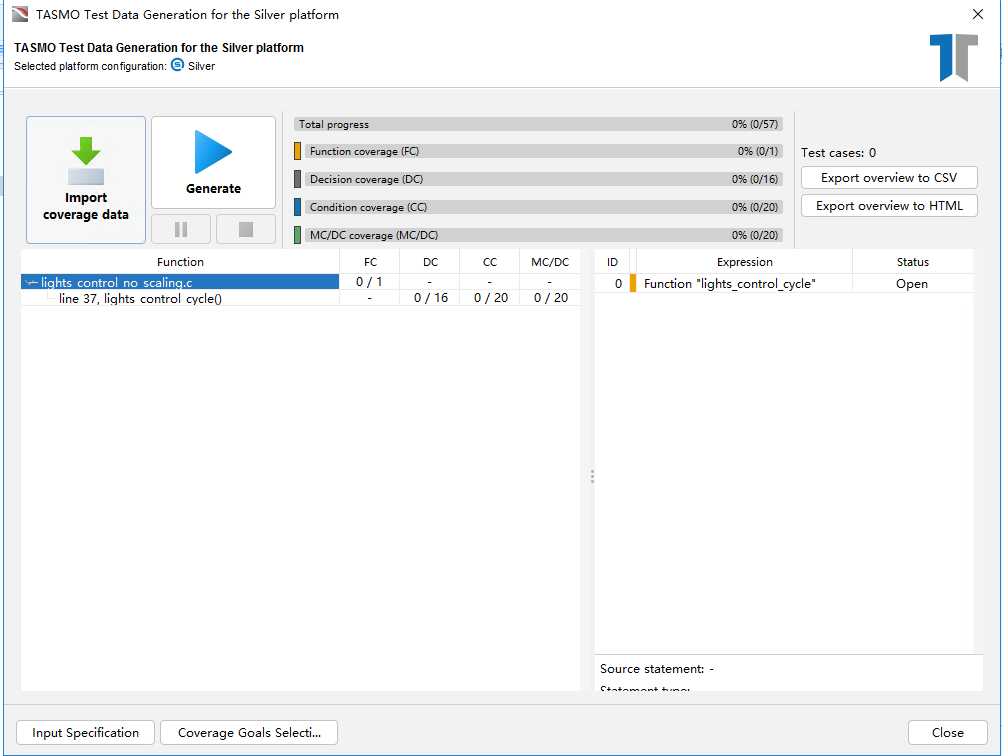Click the Open status cell
Viewport: 1002px width, 756px height.
tap(912, 284)
